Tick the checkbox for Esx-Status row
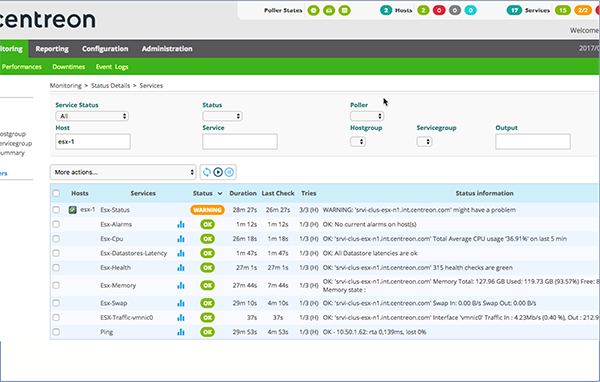This screenshot has height=382, width=600. [x=56, y=210]
